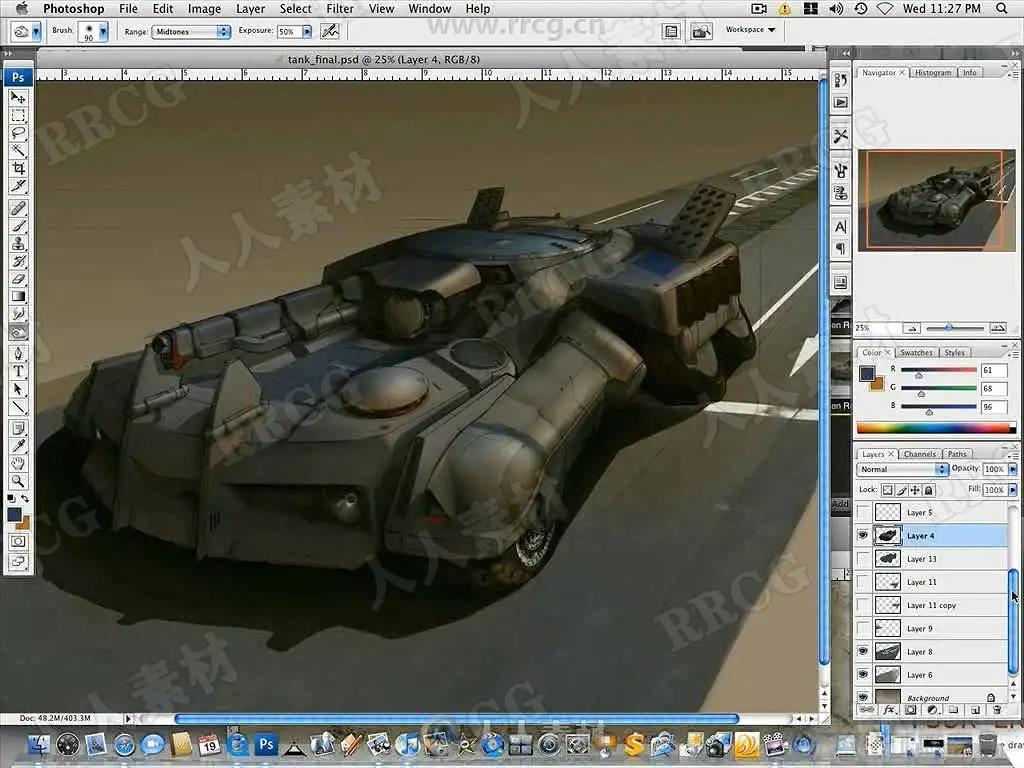The height and width of the screenshot is (768, 1024).
Task: Enable the airbrush option in options bar
Action: (x=329, y=31)
